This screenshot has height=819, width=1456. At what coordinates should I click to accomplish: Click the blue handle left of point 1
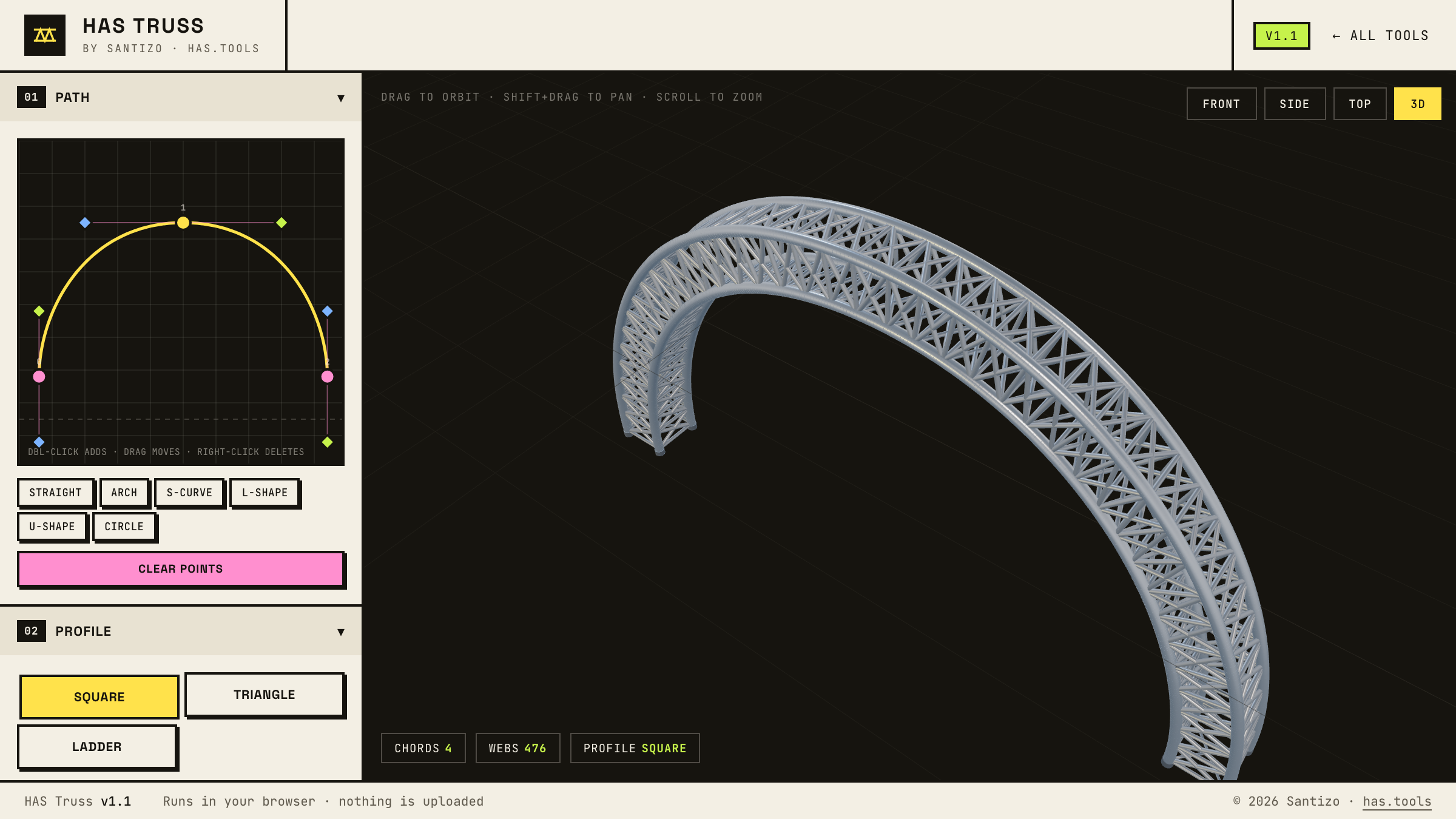coord(85,223)
